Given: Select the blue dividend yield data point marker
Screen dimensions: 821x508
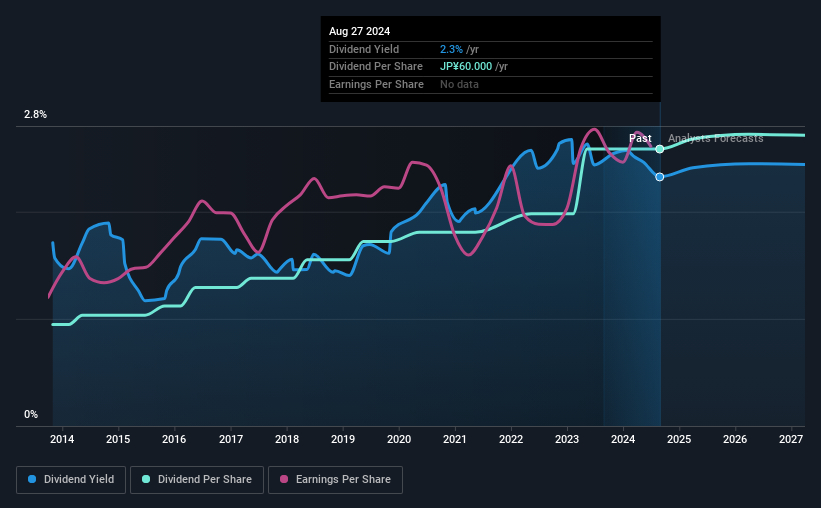Looking at the screenshot, I should coord(660,177).
